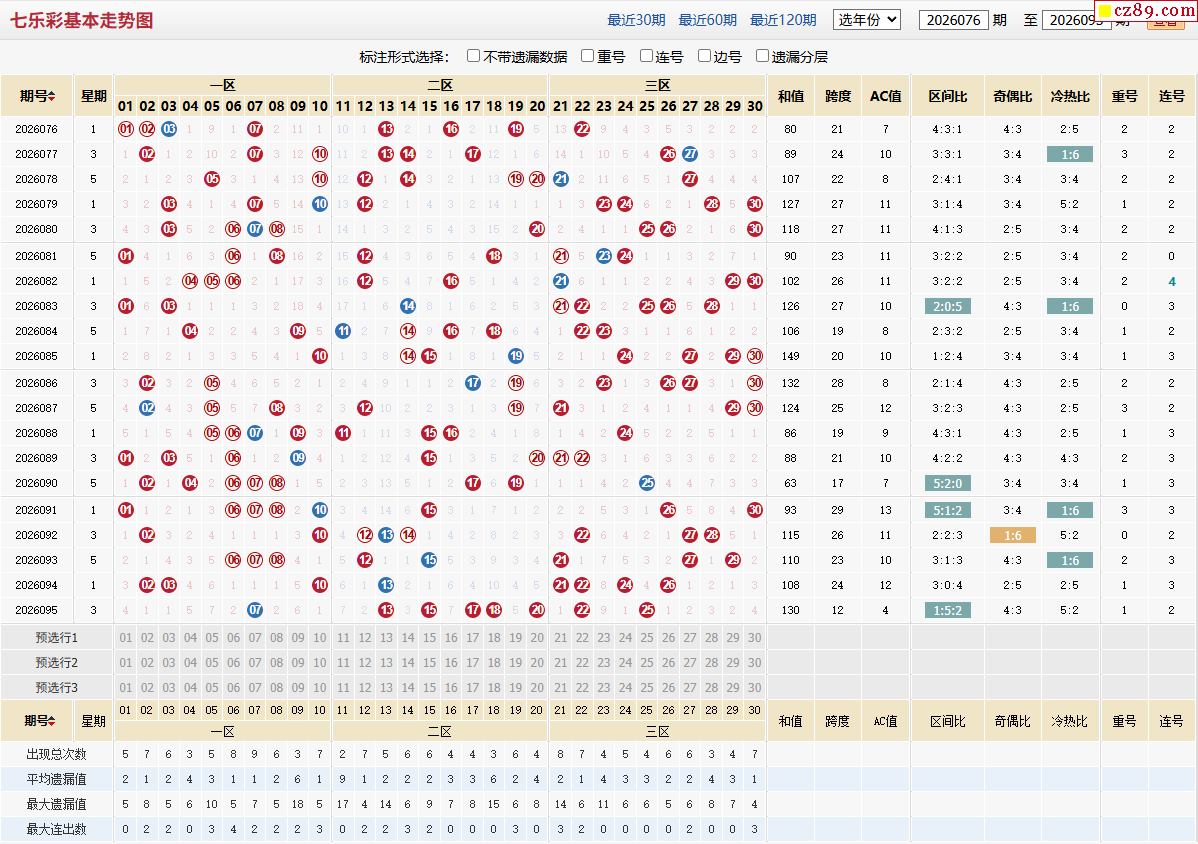Enable the 不带遗漏数据 checkbox
This screenshot has width=1198, height=844.
(474, 56)
